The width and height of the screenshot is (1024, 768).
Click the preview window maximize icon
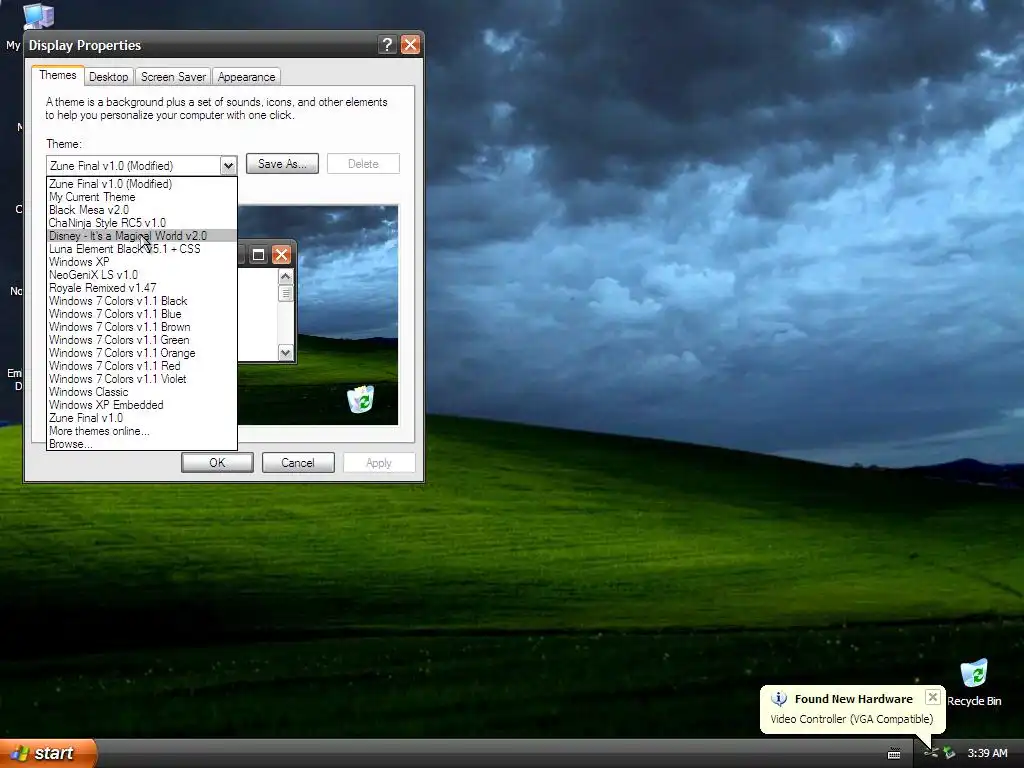click(258, 255)
